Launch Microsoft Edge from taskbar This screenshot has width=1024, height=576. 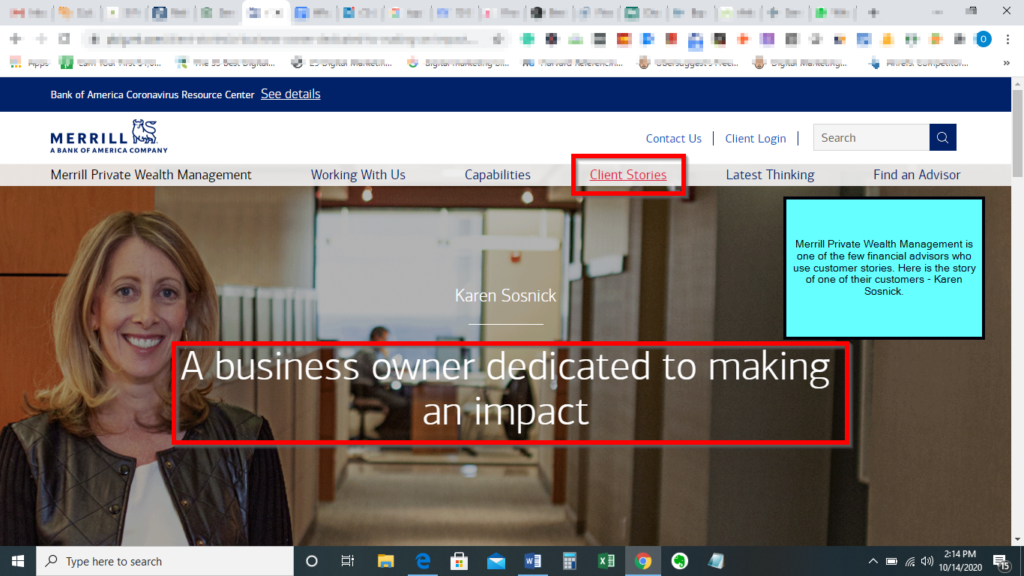(x=422, y=561)
